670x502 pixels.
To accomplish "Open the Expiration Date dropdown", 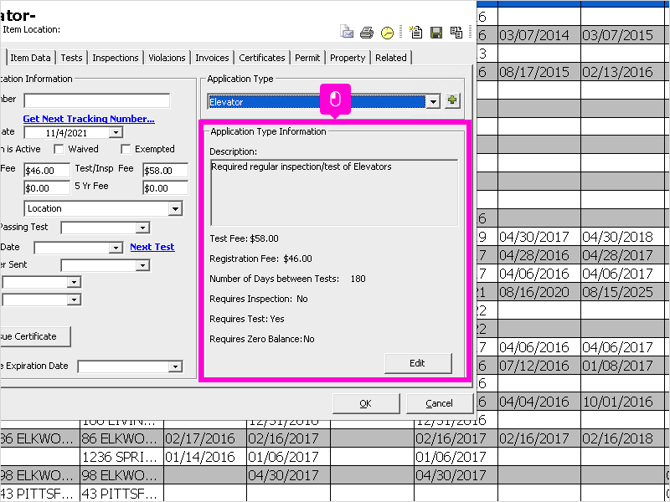I will [175, 366].
